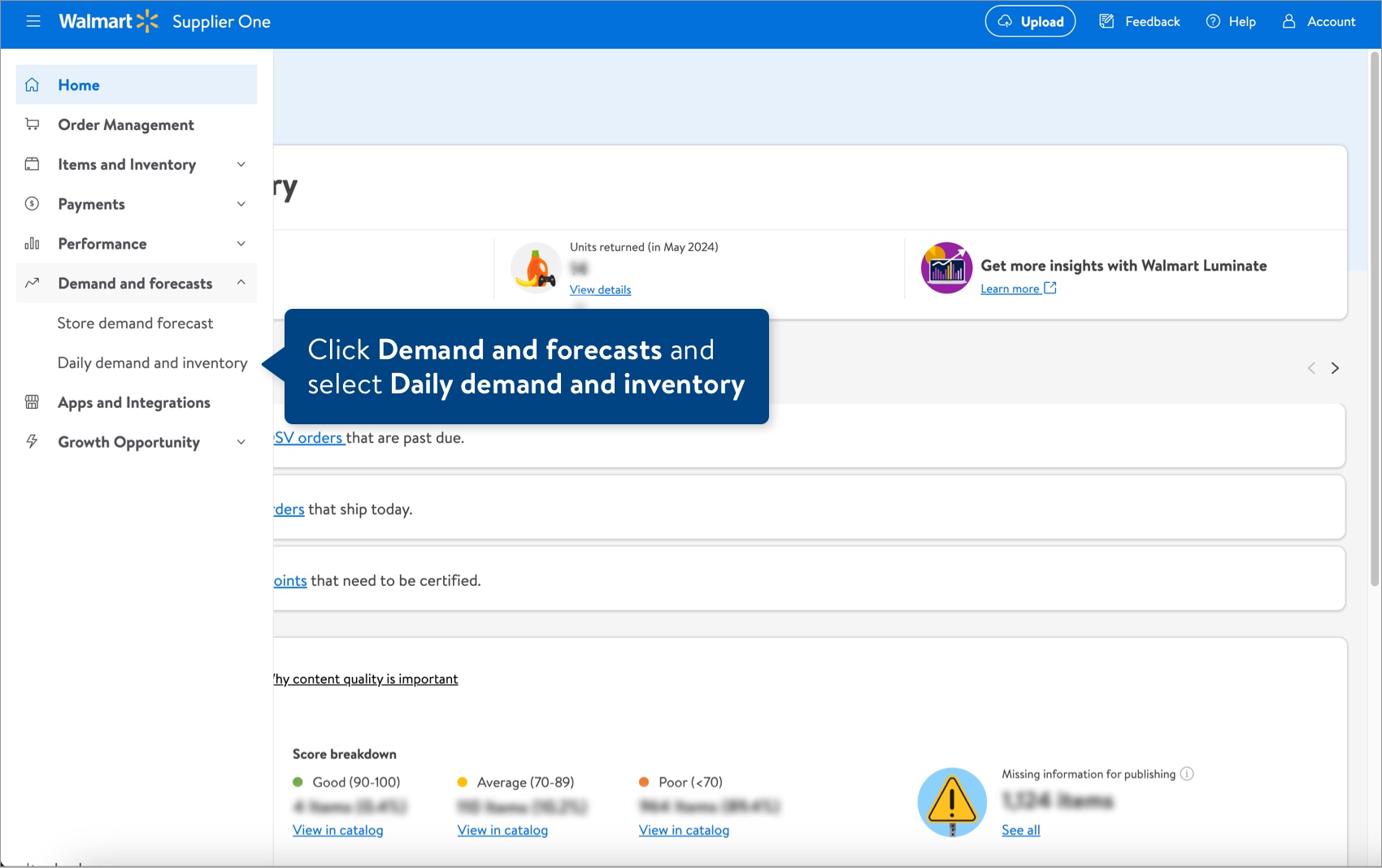This screenshot has width=1382, height=868.
Task: Click the next carousel arrow
Action: 1335,367
